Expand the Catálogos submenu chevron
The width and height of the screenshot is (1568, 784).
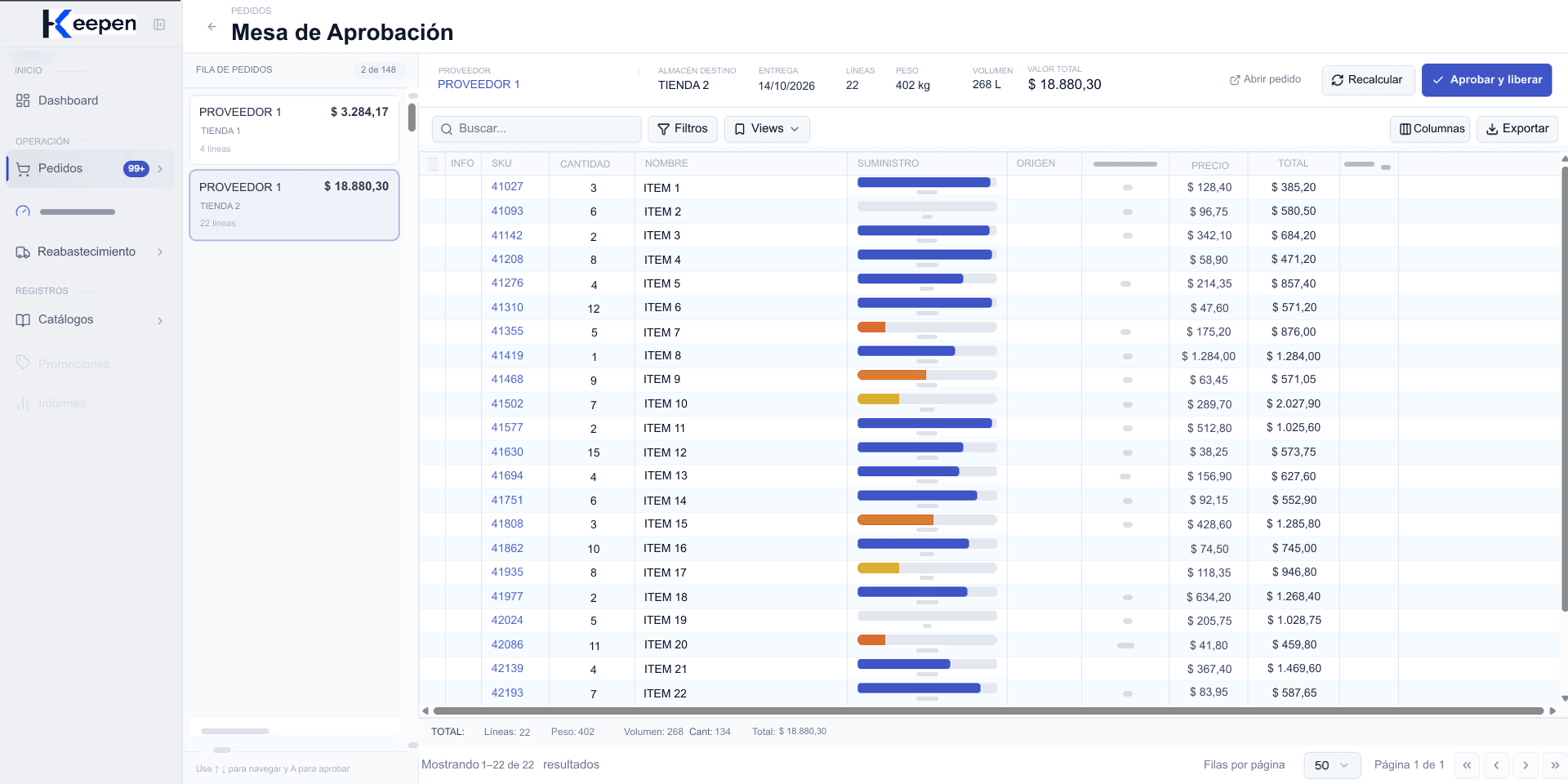(160, 321)
